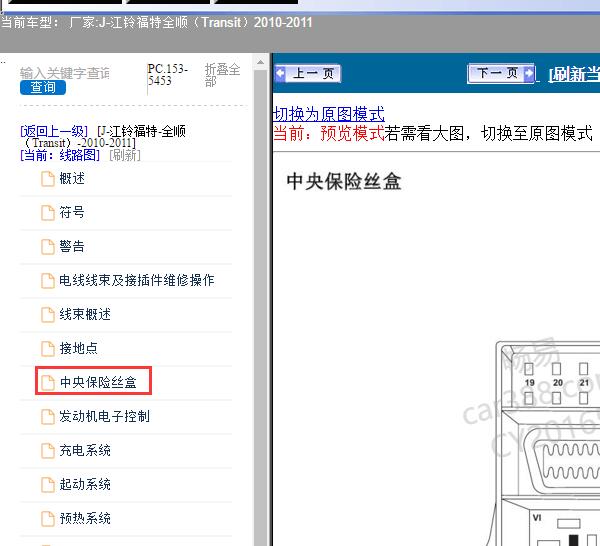Click the 预热系统 page icon

point(48,519)
